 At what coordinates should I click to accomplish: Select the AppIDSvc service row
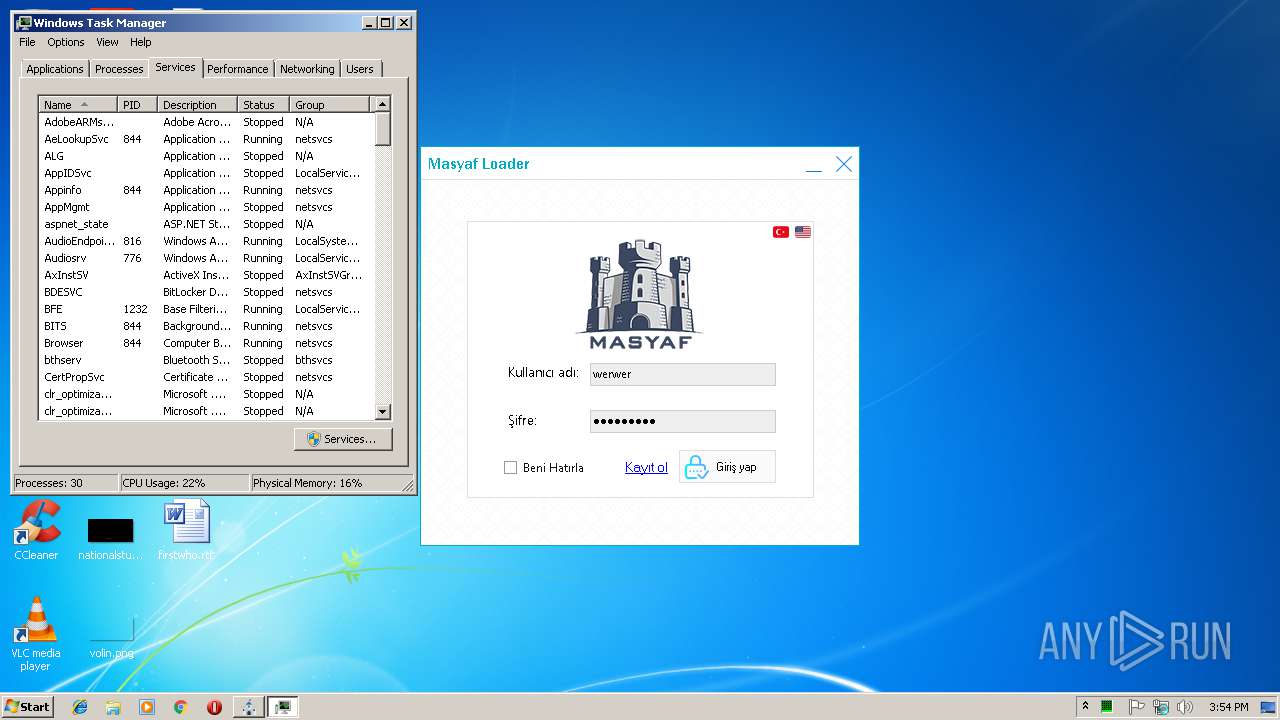coord(206,173)
